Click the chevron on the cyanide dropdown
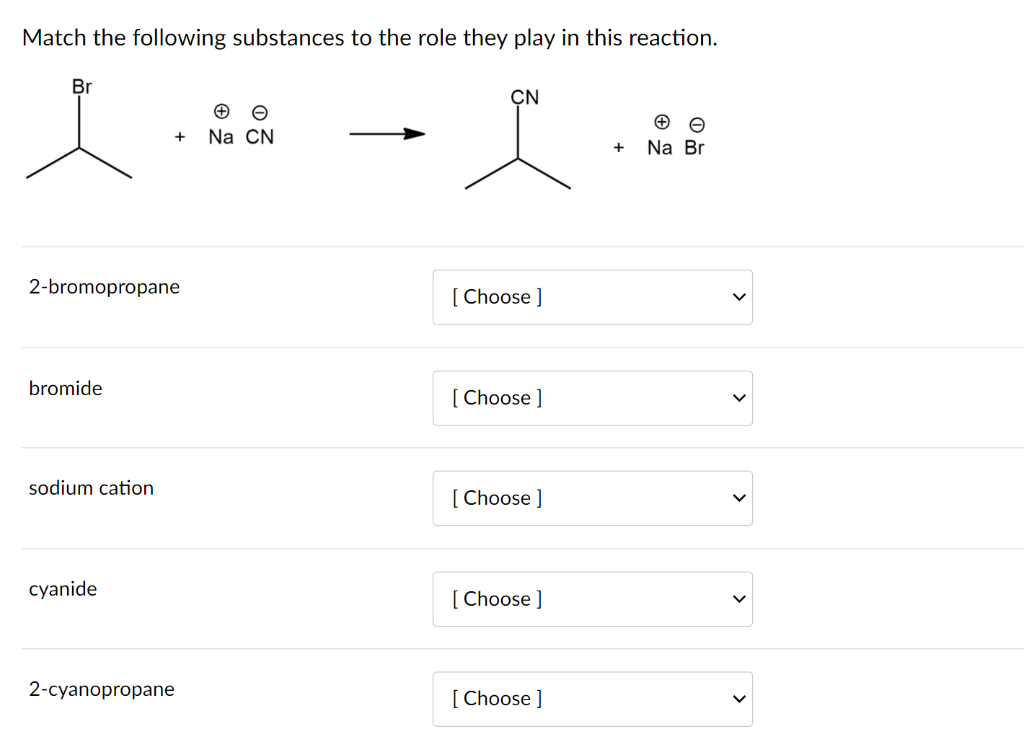 [x=738, y=599]
